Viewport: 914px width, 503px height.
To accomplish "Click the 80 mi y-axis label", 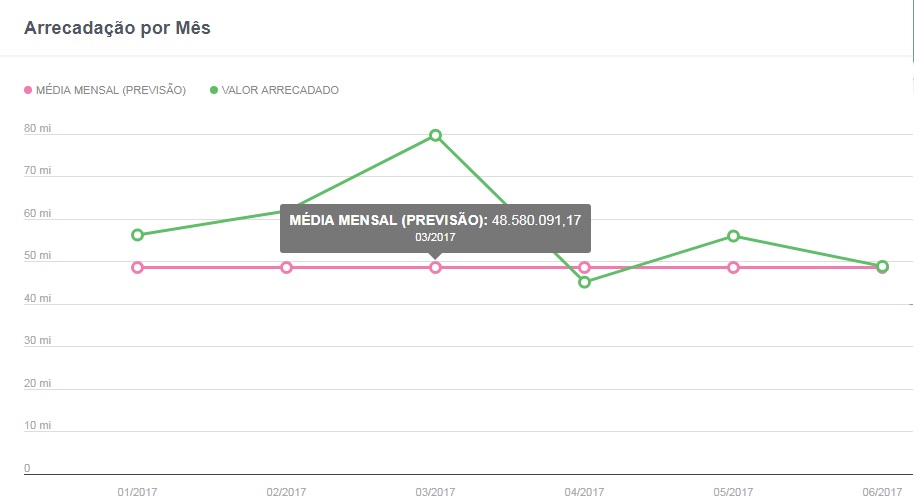I will 37,128.
